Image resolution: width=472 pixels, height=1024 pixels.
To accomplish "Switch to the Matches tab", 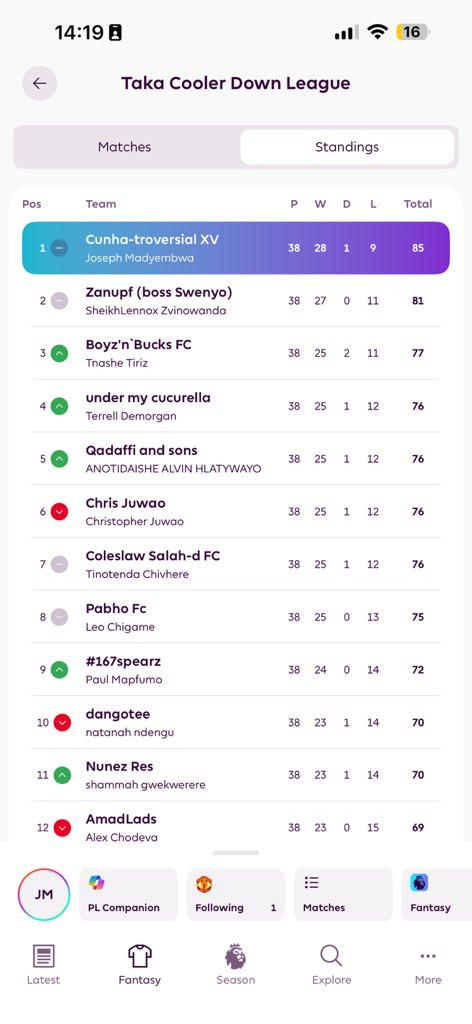I will pos(125,147).
